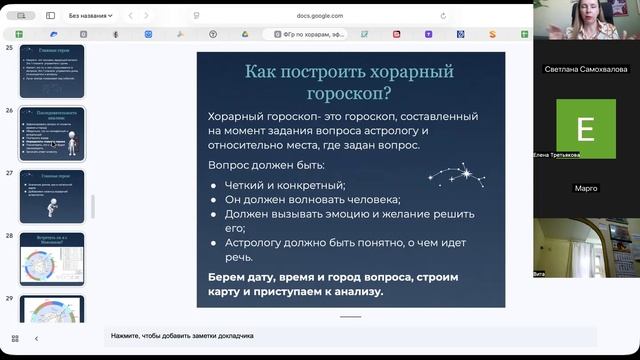Screen dimensions: 640x360
Task: Select the 'ФГр по хорарам' active tab
Action: [x=305, y=34]
